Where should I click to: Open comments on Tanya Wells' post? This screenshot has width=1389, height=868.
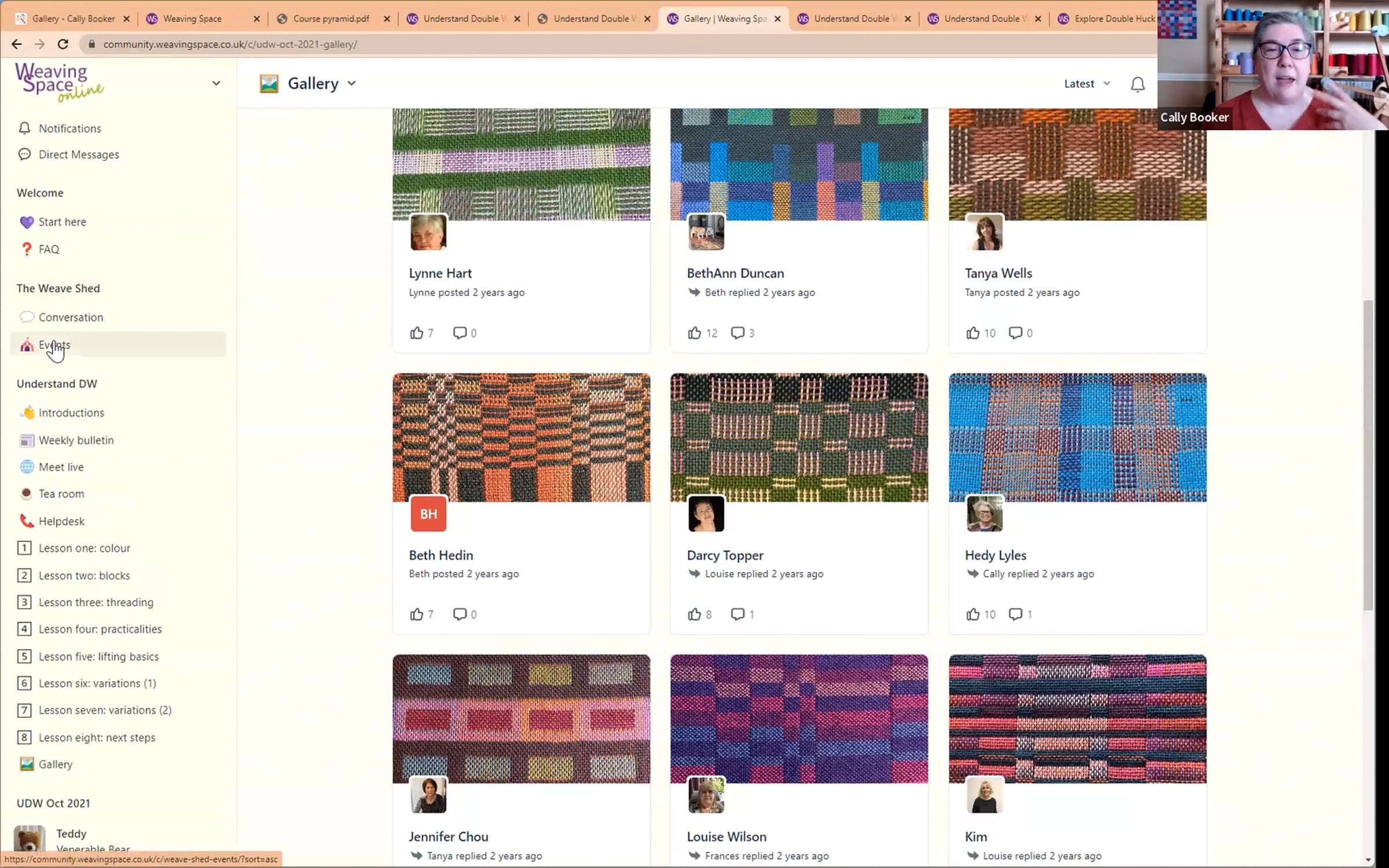click(1016, 333)
